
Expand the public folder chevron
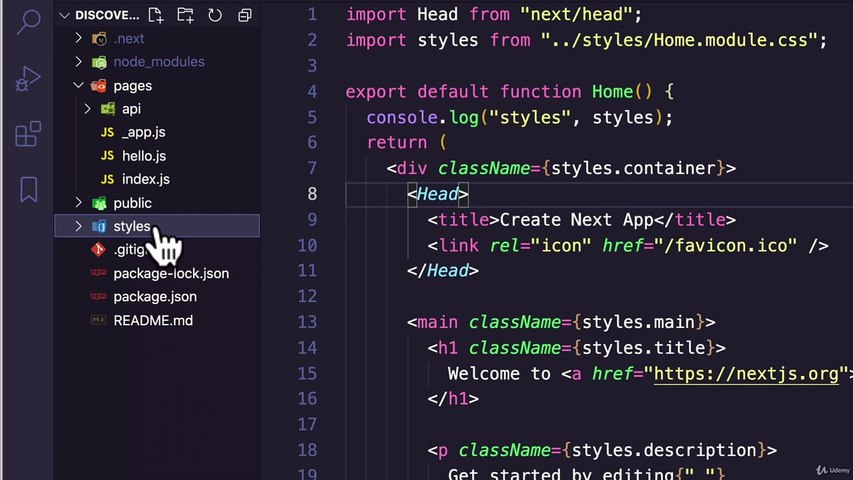78,202
